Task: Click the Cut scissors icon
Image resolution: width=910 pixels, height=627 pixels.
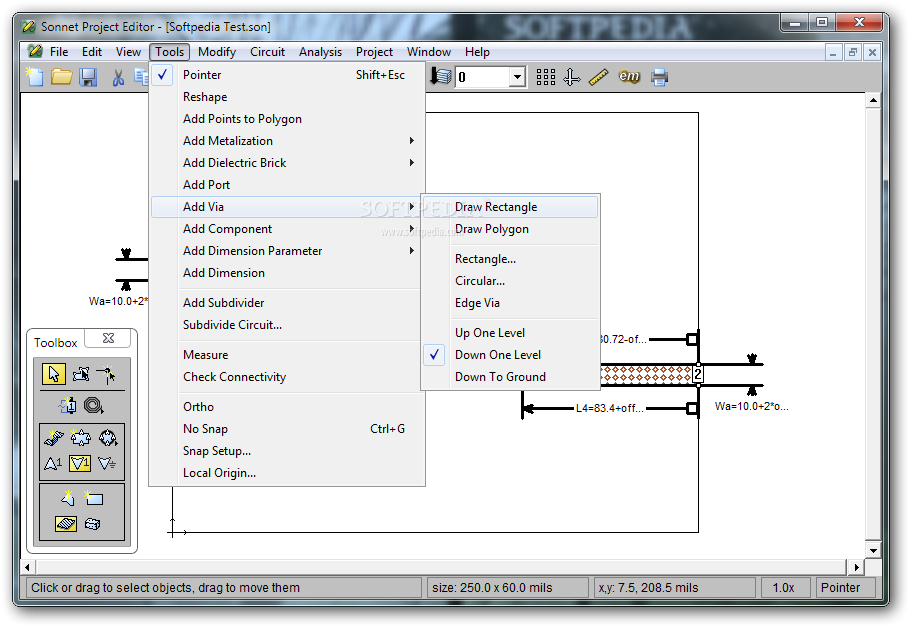Action: click(x=118, y=77)
